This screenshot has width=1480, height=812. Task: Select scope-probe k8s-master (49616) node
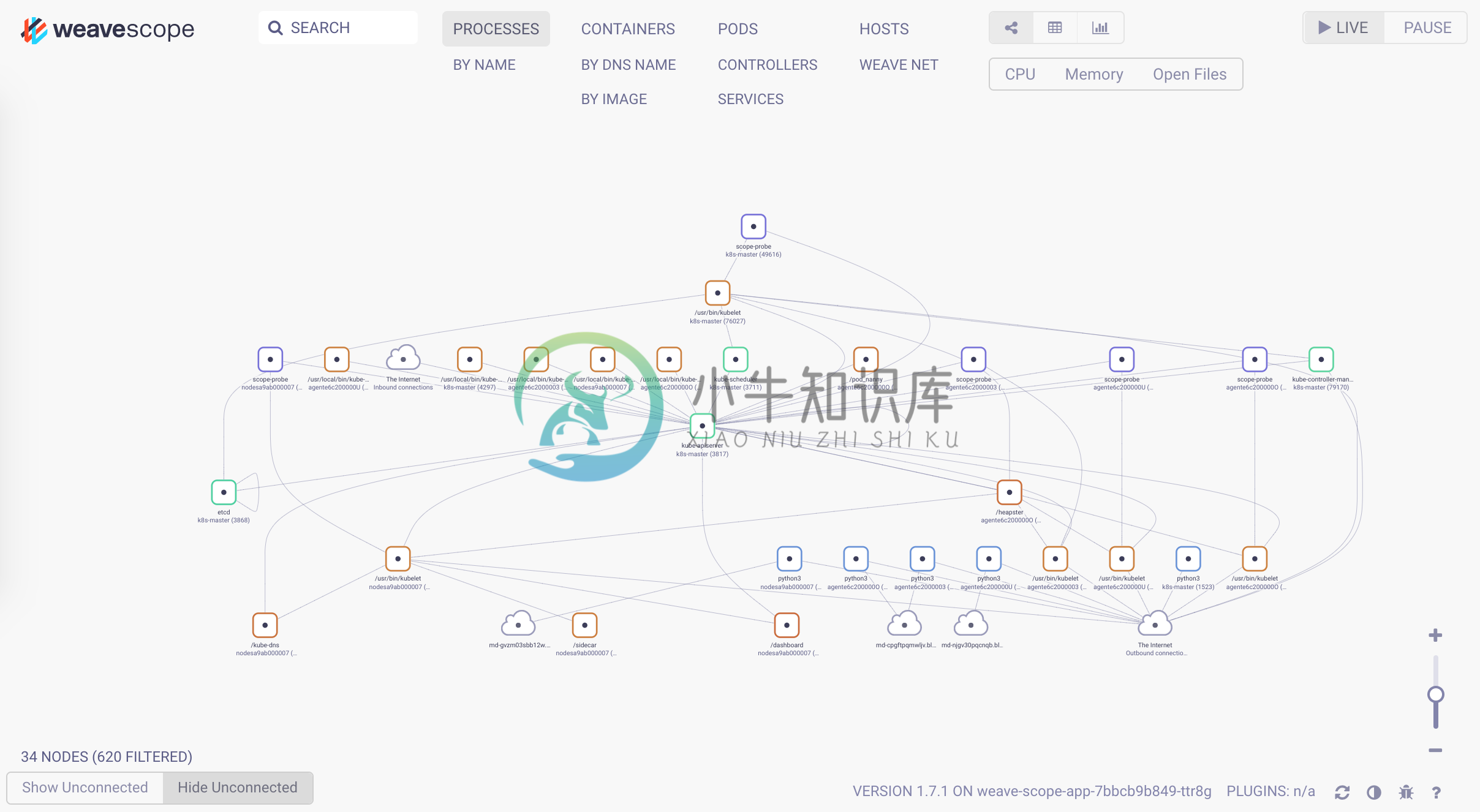[x=753, y=227]
